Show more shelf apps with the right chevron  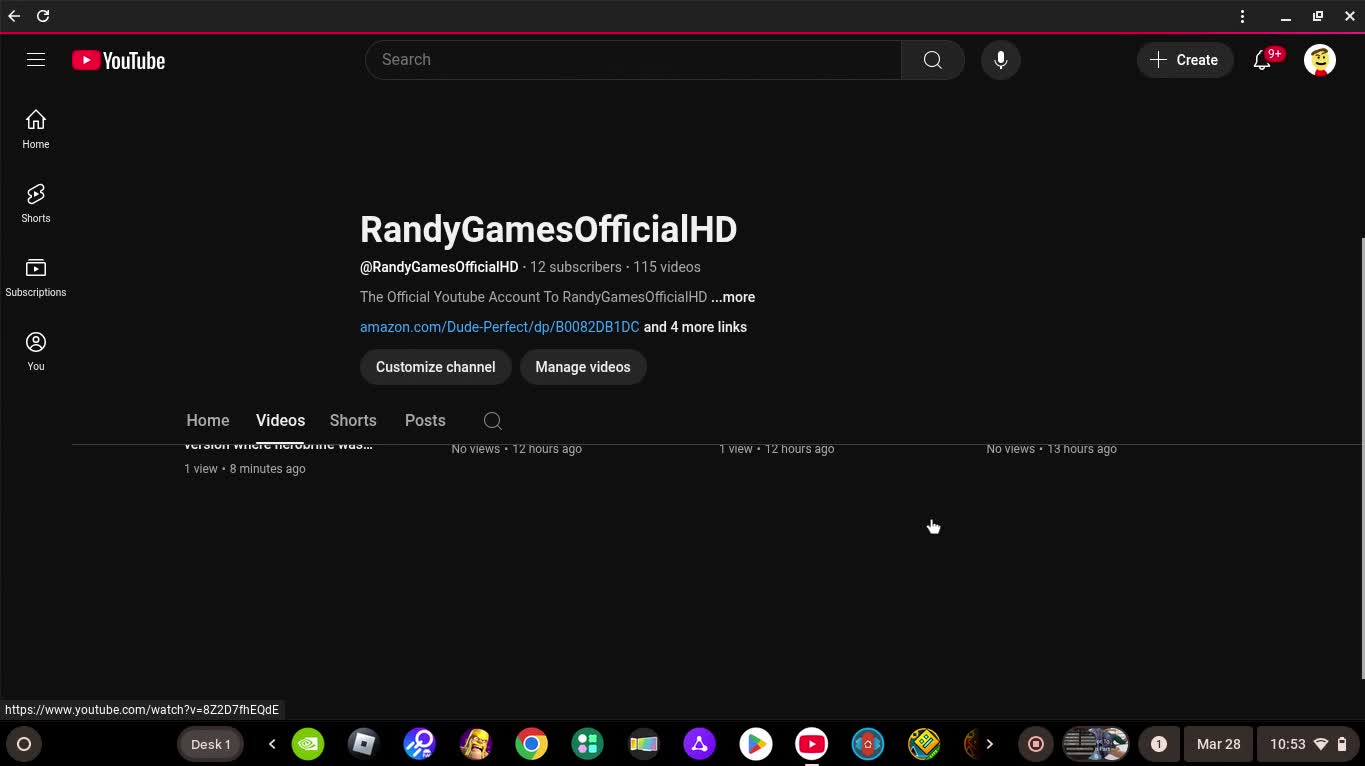click(990, 744)
